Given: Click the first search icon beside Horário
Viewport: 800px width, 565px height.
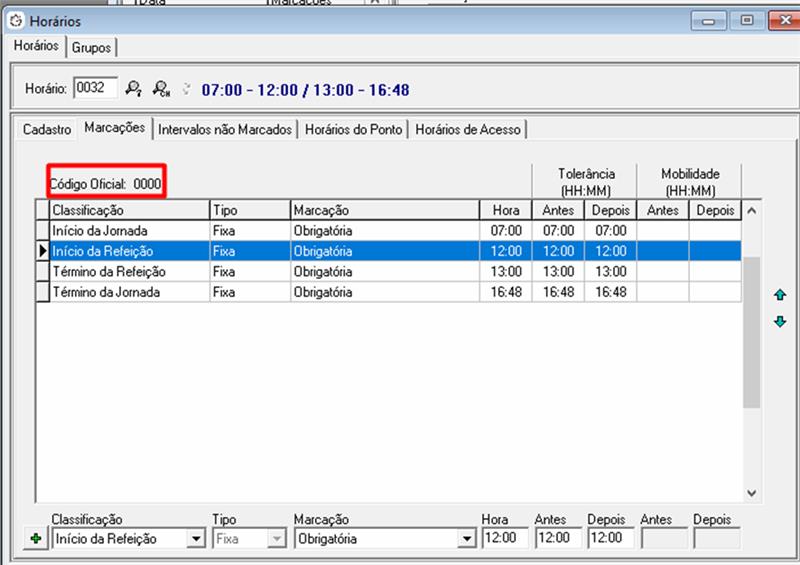Looking at the screenshot, I should coord(134,90).
